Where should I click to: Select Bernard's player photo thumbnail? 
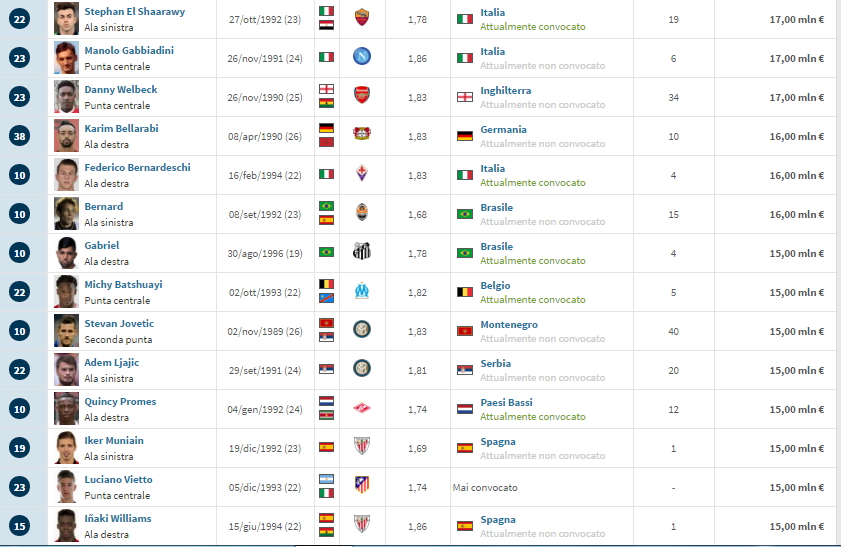pyautogui.click(x=67, y=213)
